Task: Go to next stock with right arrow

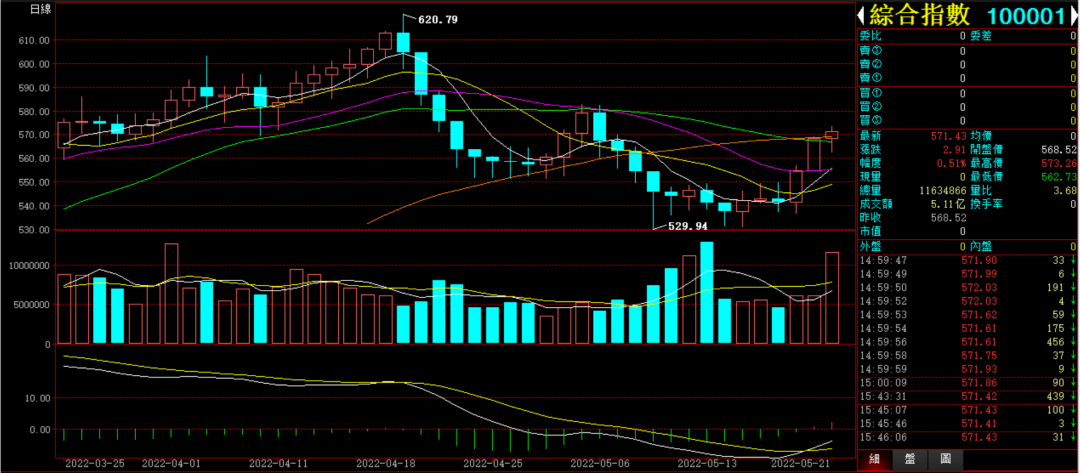Action: click(1074, 15)
